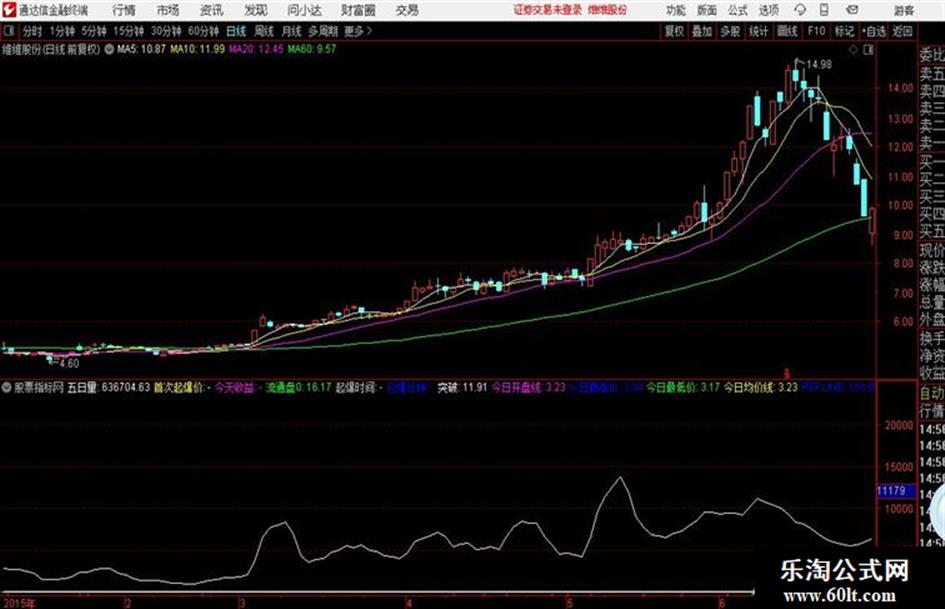Click the diamond icon at chart top-right
The width and height of the screenshot is (945, 609).
853,50
